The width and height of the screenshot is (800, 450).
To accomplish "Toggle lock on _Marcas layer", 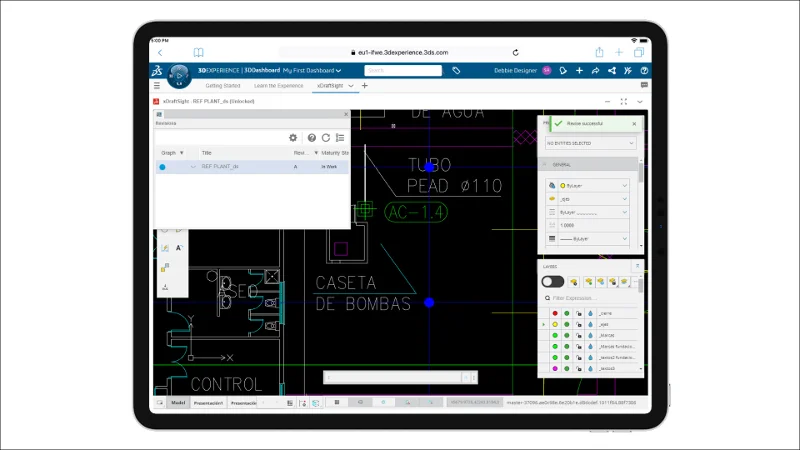I will tap(579, 336).
